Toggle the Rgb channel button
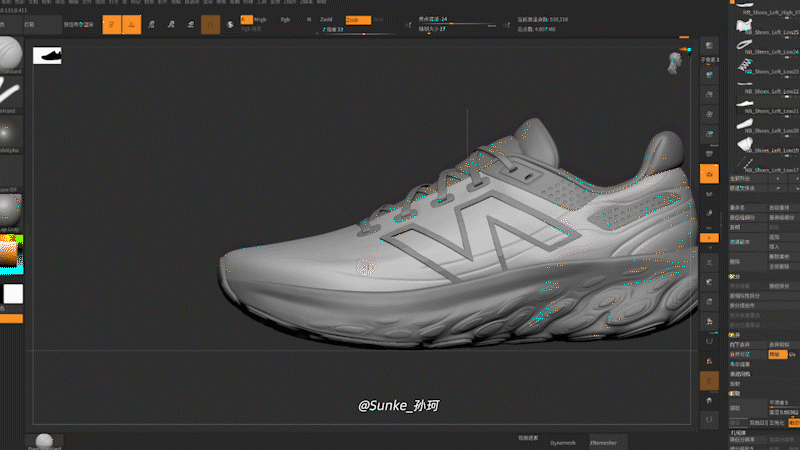This screenshot has width=800, height=450. tap(285, 19)
